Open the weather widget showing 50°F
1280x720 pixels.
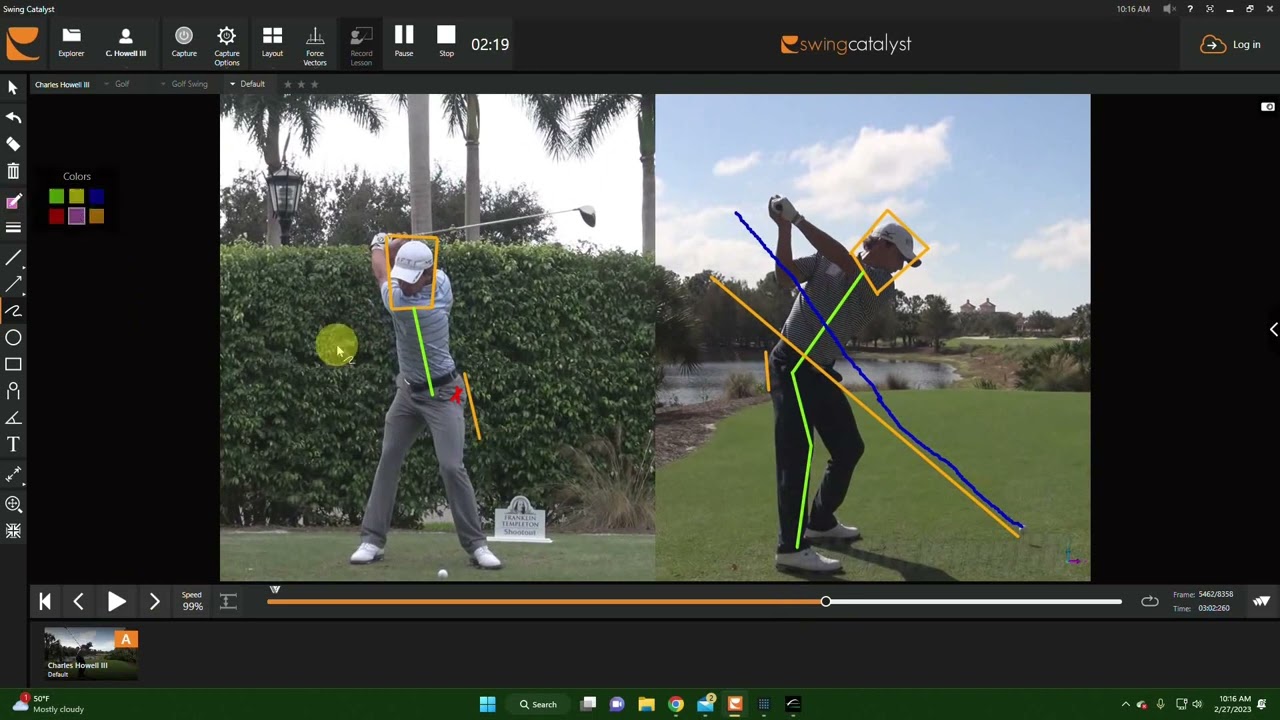(49, 704)
